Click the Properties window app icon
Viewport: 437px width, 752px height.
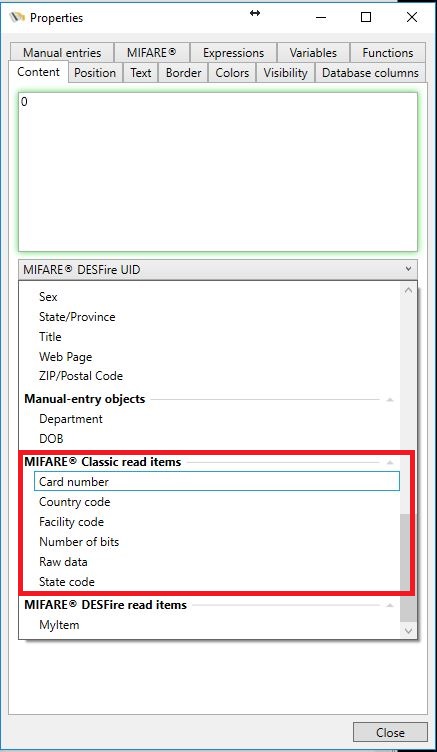(x=17, y=18)
